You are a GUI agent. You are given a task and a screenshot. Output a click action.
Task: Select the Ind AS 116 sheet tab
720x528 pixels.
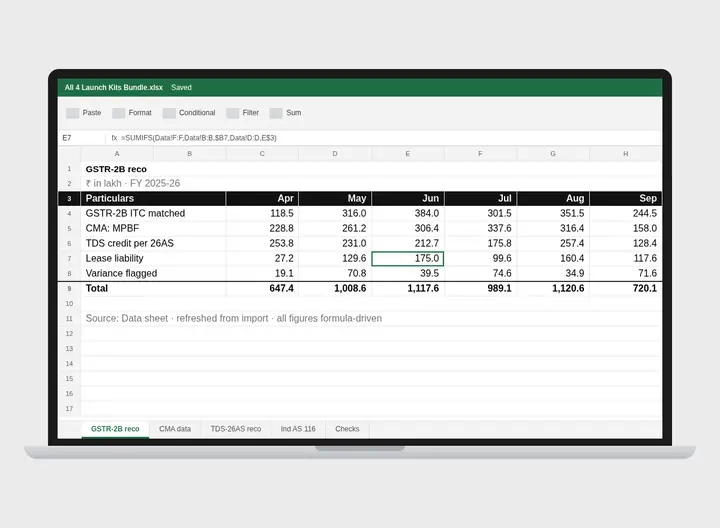pos(298,429)
